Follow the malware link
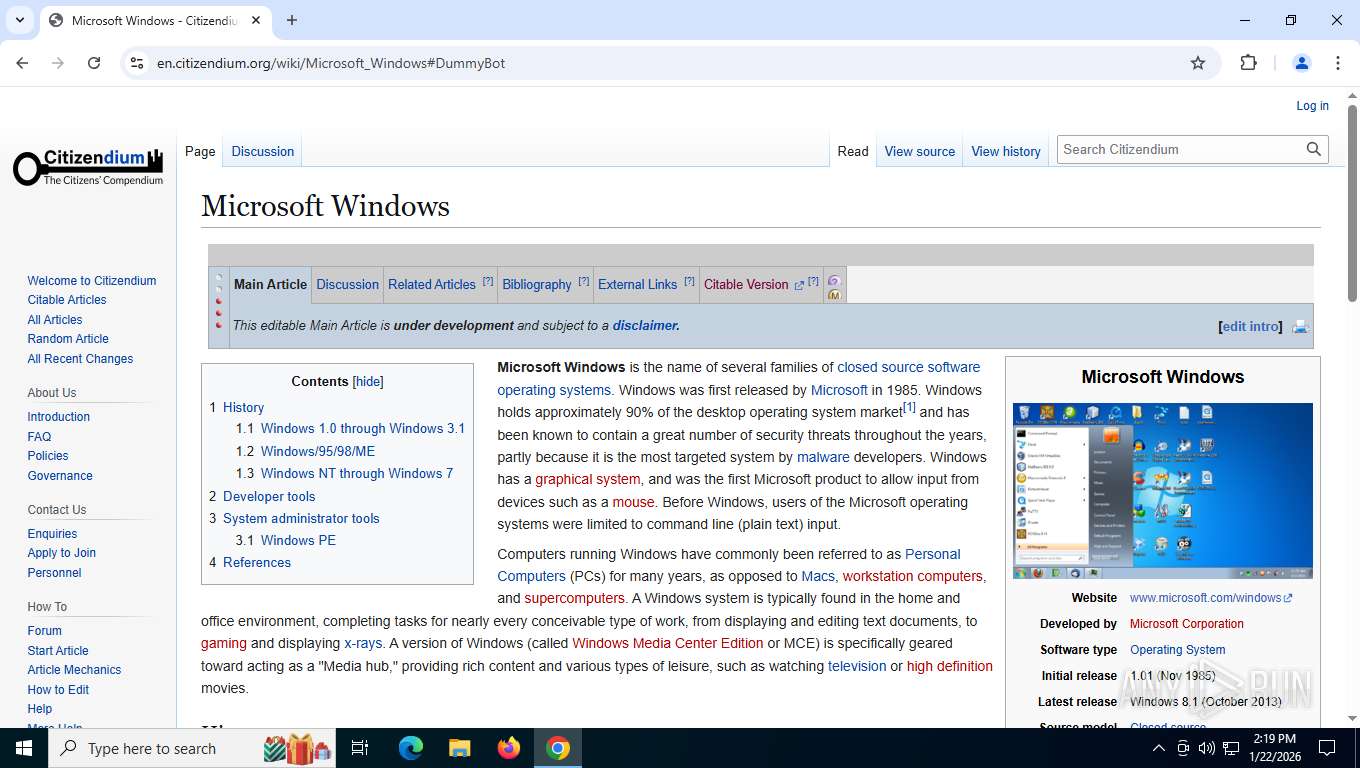 coord(823,457)
